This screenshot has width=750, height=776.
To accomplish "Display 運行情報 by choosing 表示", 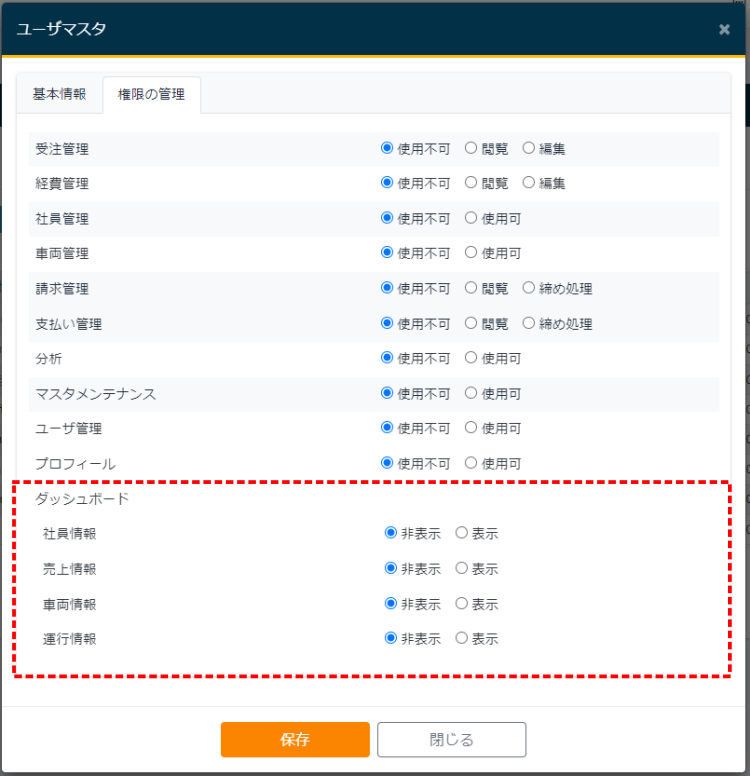I will pyautogui.click(x=462, y=639).
